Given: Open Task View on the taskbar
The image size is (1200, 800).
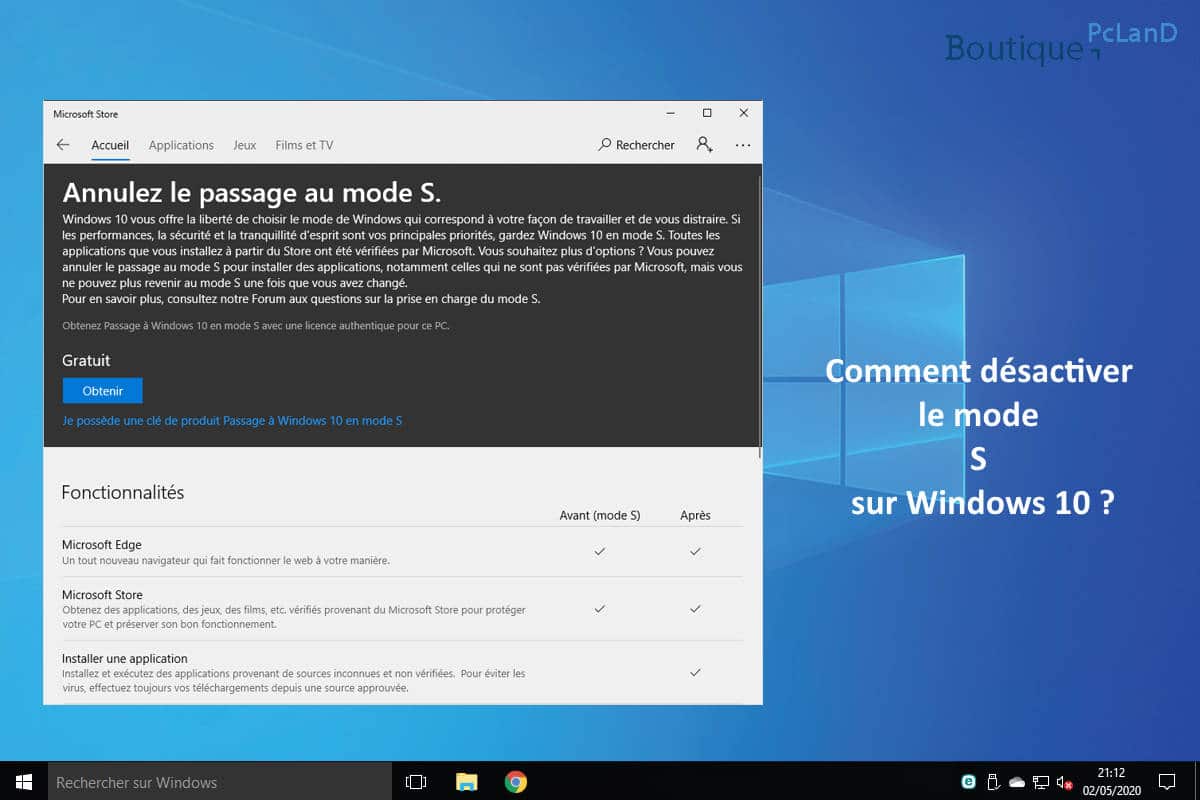Looking at the screenshot, I should click(x=416, y=782).
